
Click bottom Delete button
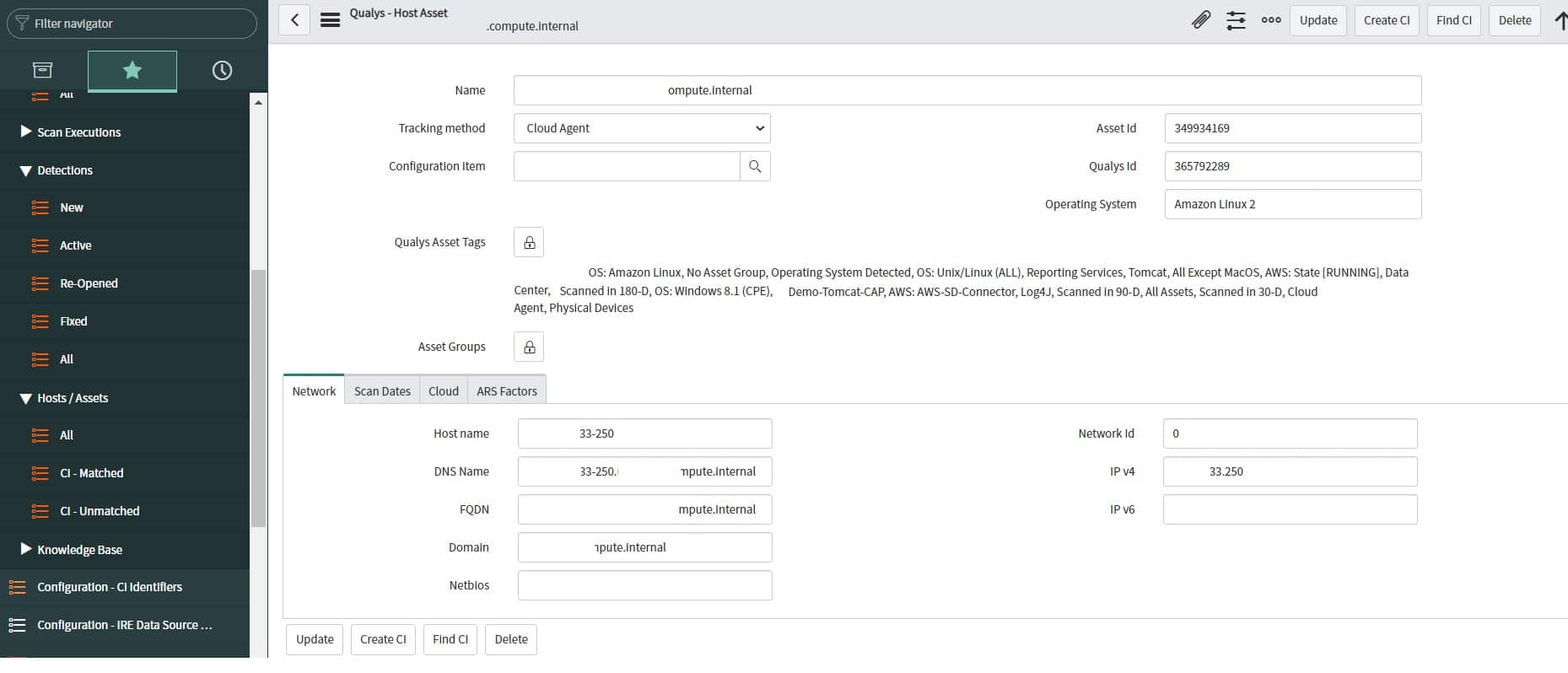511,639
